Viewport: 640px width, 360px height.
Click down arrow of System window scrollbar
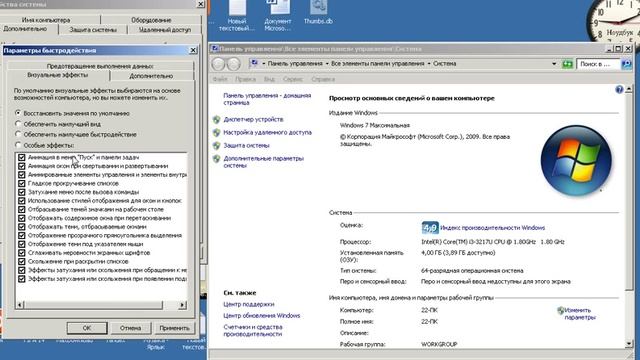629,344
